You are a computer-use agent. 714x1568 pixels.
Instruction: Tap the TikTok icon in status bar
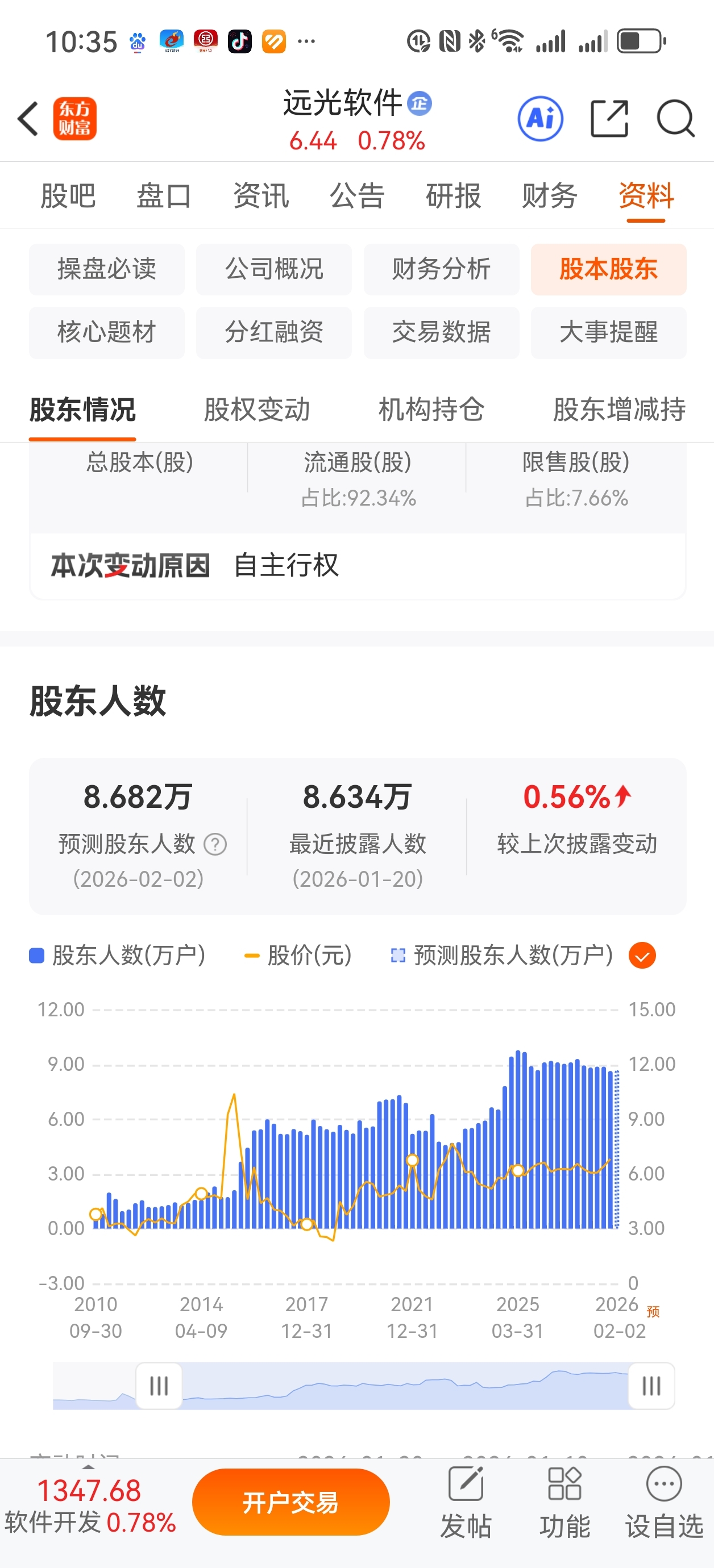click(239, 41)
